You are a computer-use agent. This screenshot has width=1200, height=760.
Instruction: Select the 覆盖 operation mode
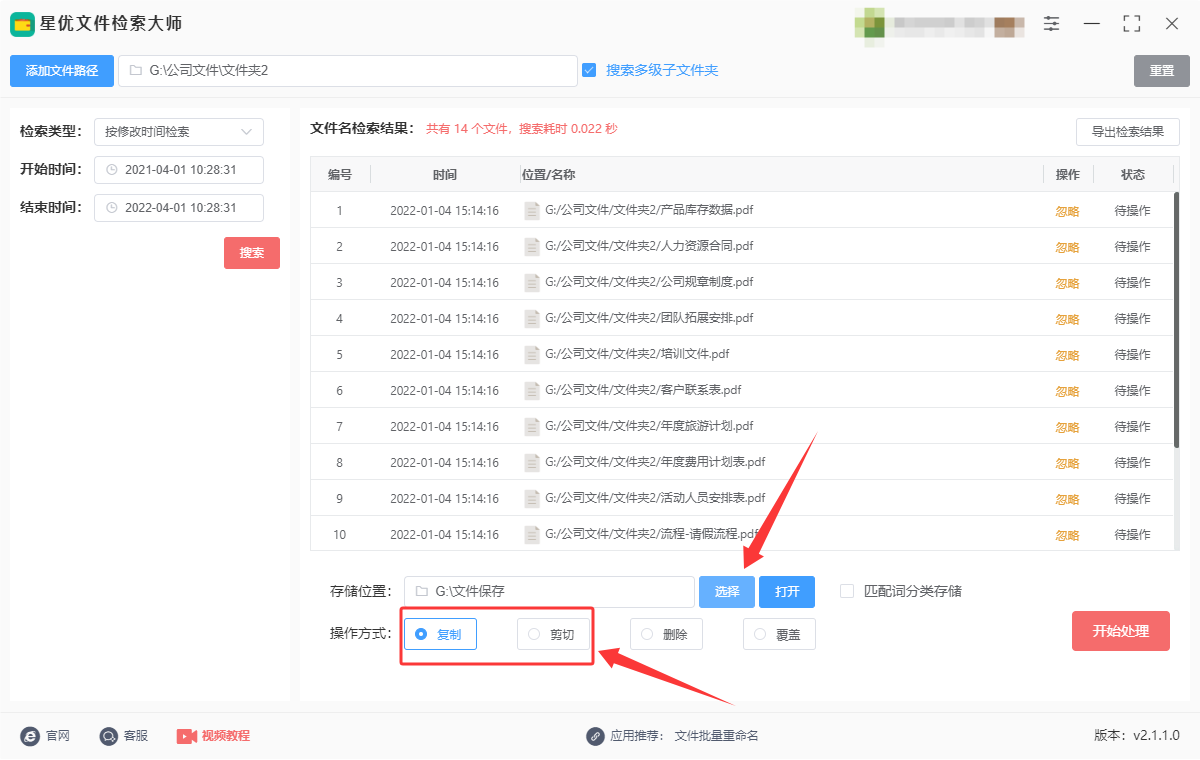(x=779, y=634)
